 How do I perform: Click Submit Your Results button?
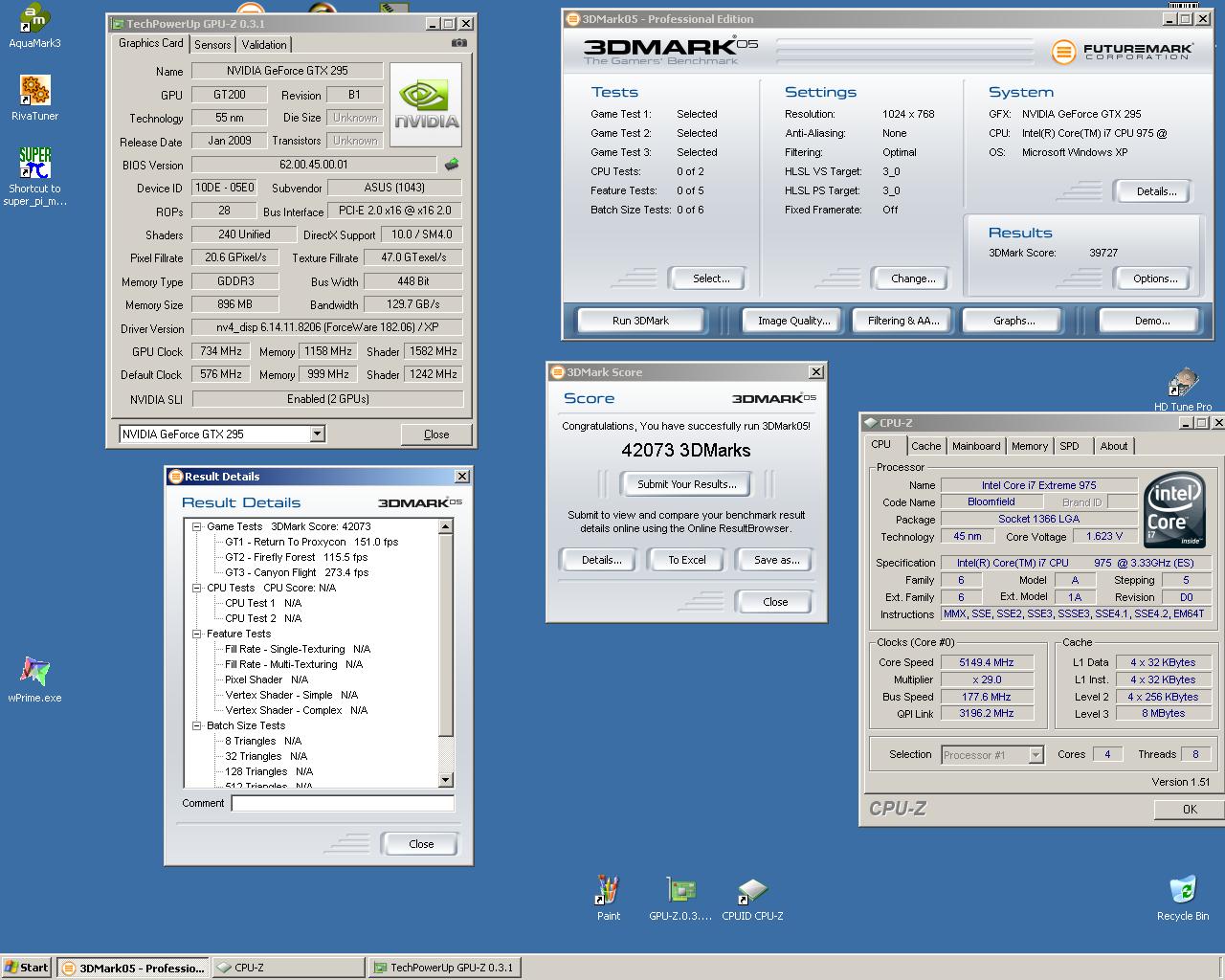pyautogui.click(x=687, y=484)
